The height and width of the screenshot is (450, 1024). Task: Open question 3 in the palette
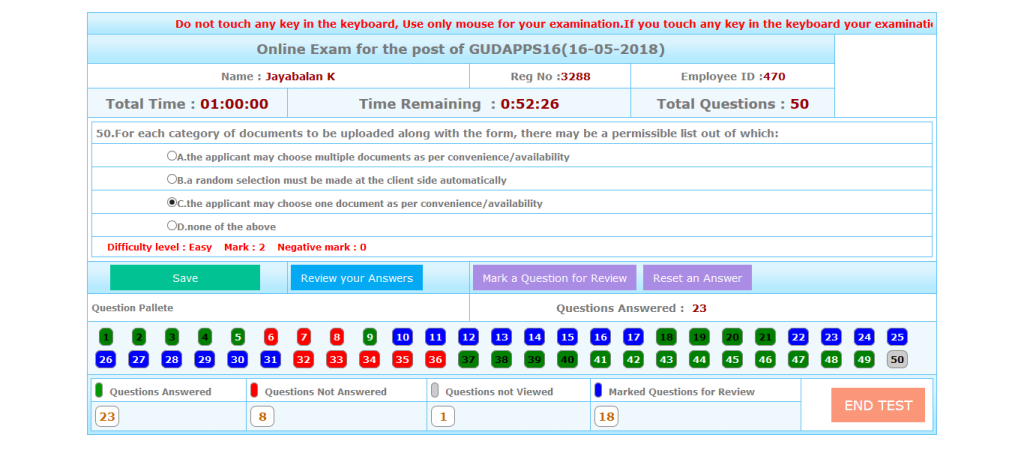(x=172, y=337)
